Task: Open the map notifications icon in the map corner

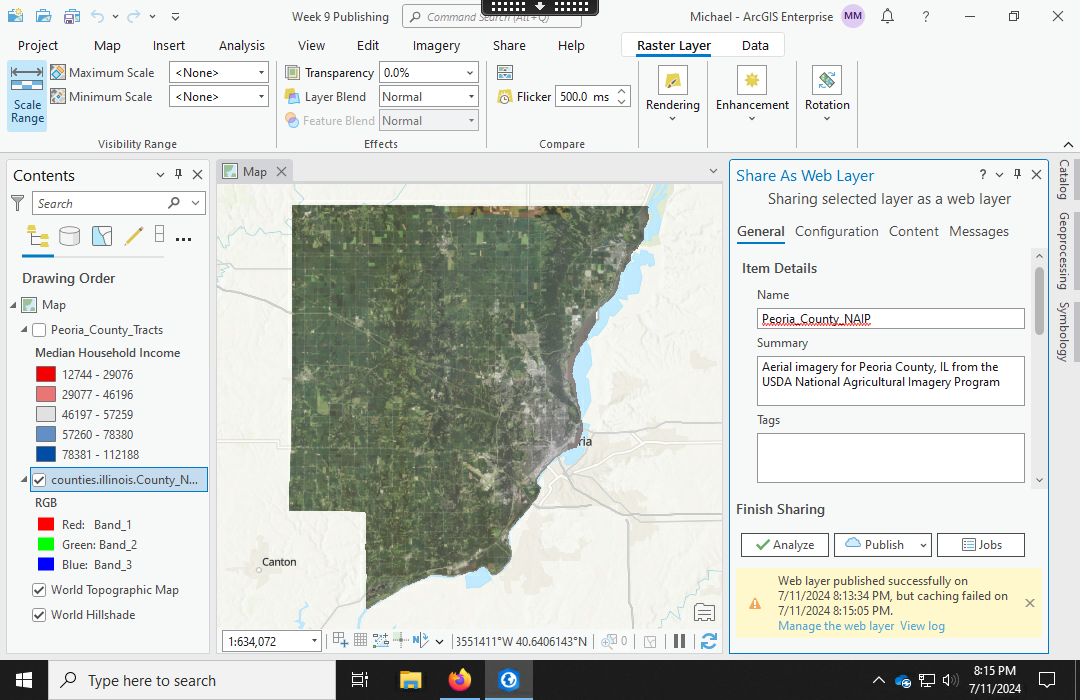Action: pyautogui.click(x=704, y=612)
